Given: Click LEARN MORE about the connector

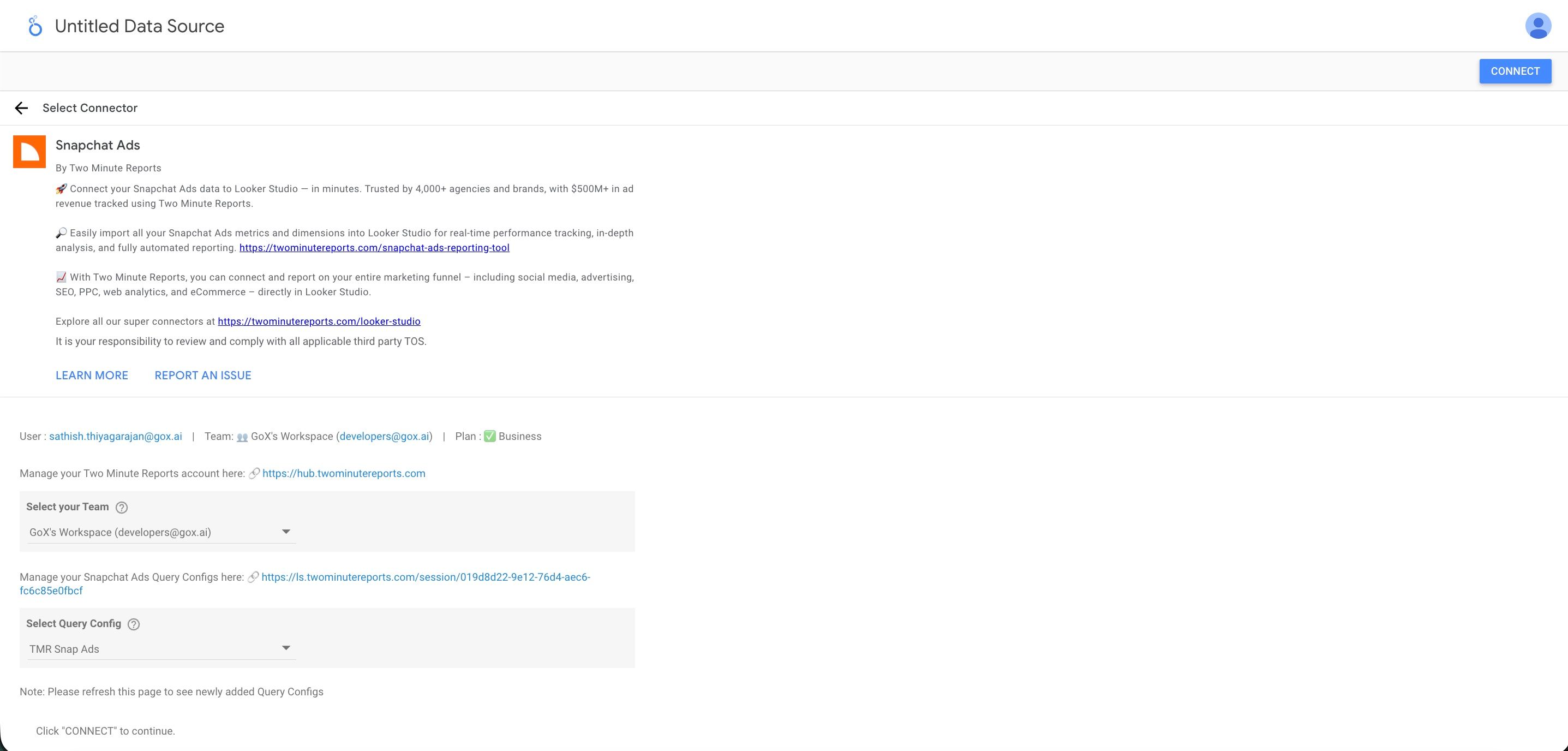Looking at the screenshot, I should click(91, 375).
